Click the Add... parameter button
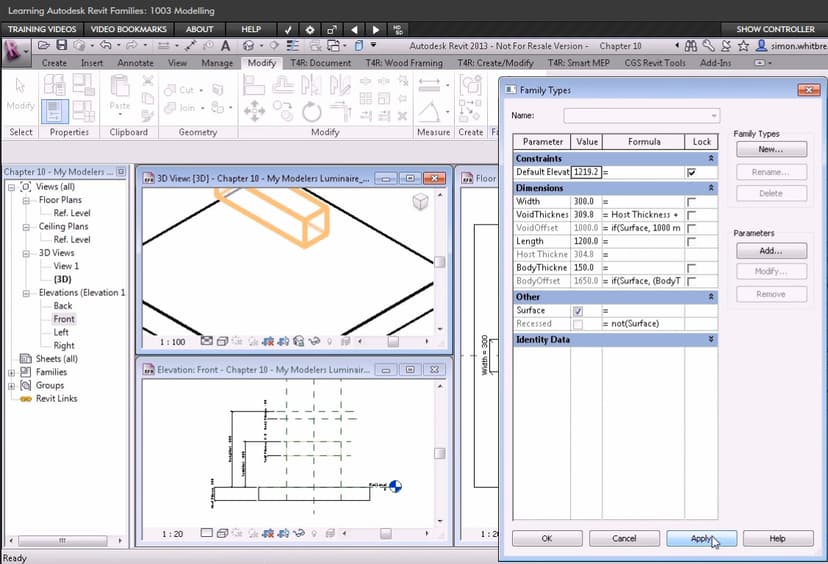Viewport: 828px width, 564px height. click(771, 251)
